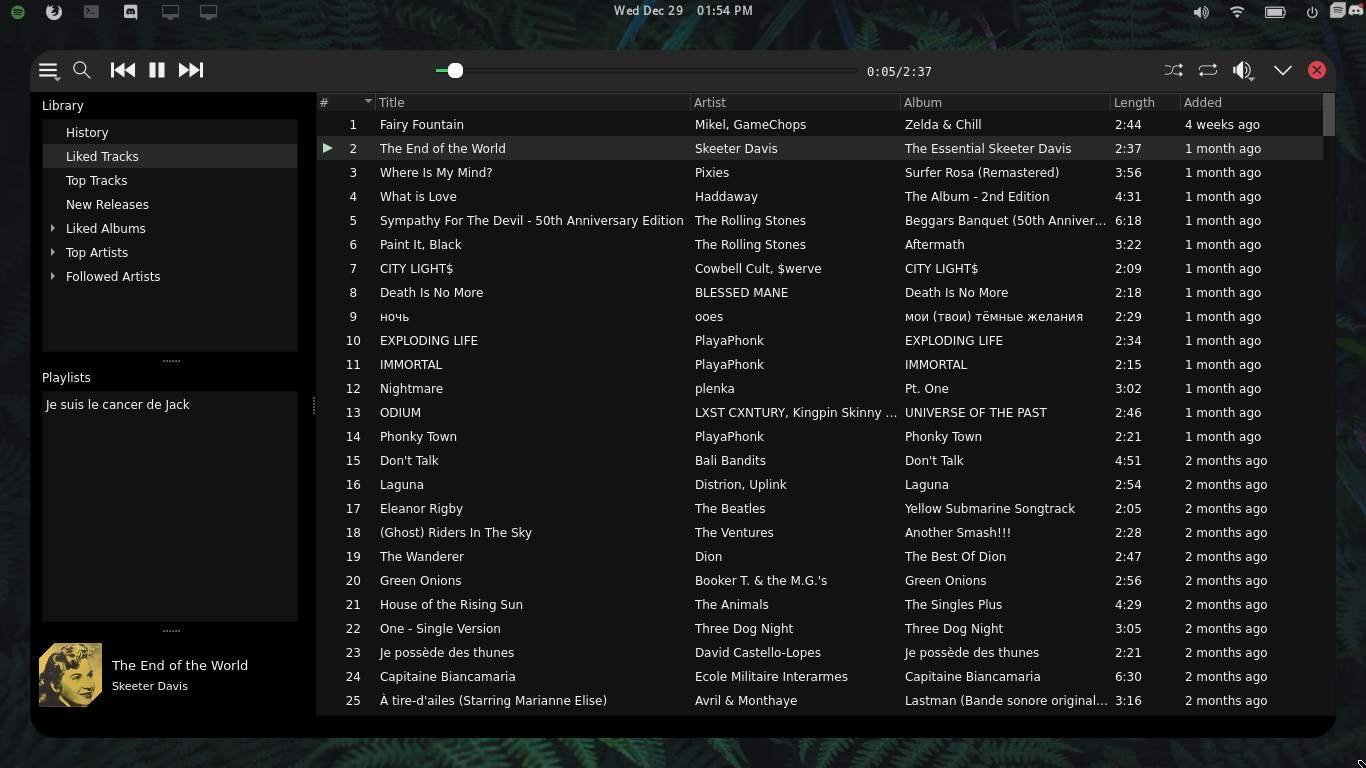The height and width of the screenshot is (768, 1366).
Task: Click the album Zelda & Chill
Action: (943, 125)
